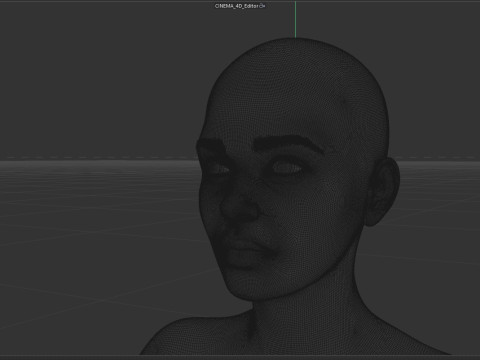Click the partially hidden eye at face edge
Viewport: 480px width, 360px height.
pos(221,169)
